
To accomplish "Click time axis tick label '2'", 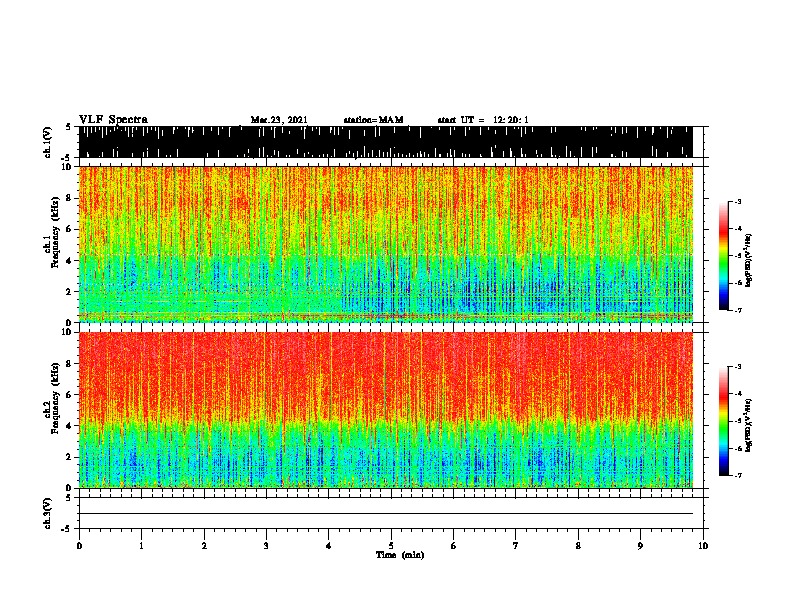I will click(x=204, y=546).
